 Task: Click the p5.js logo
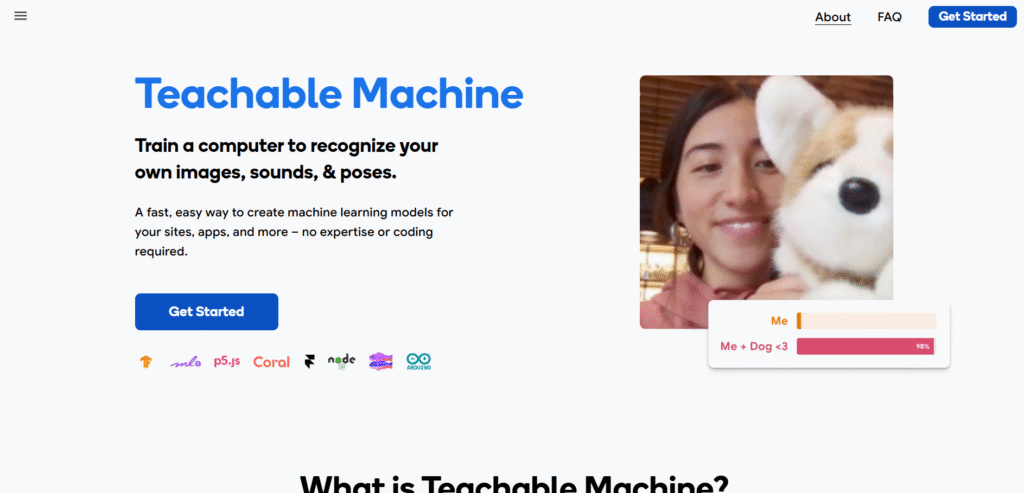pyautogui.click(x=227, y=361)
